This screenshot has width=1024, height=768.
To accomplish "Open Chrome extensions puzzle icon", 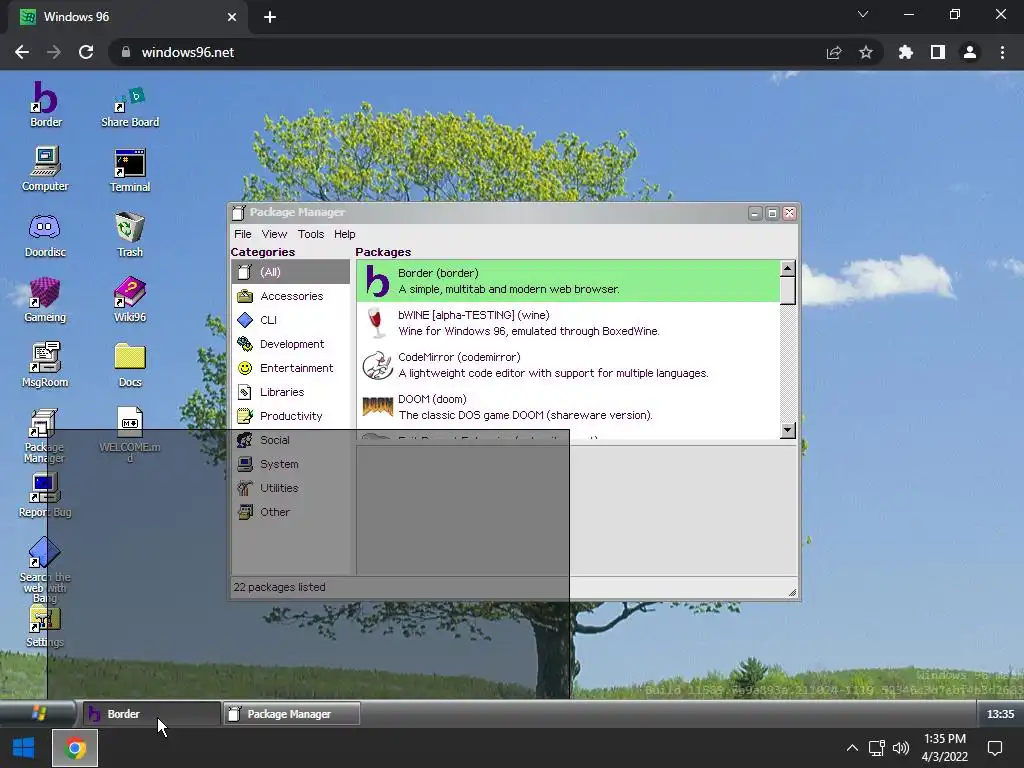I will (905, 52).
